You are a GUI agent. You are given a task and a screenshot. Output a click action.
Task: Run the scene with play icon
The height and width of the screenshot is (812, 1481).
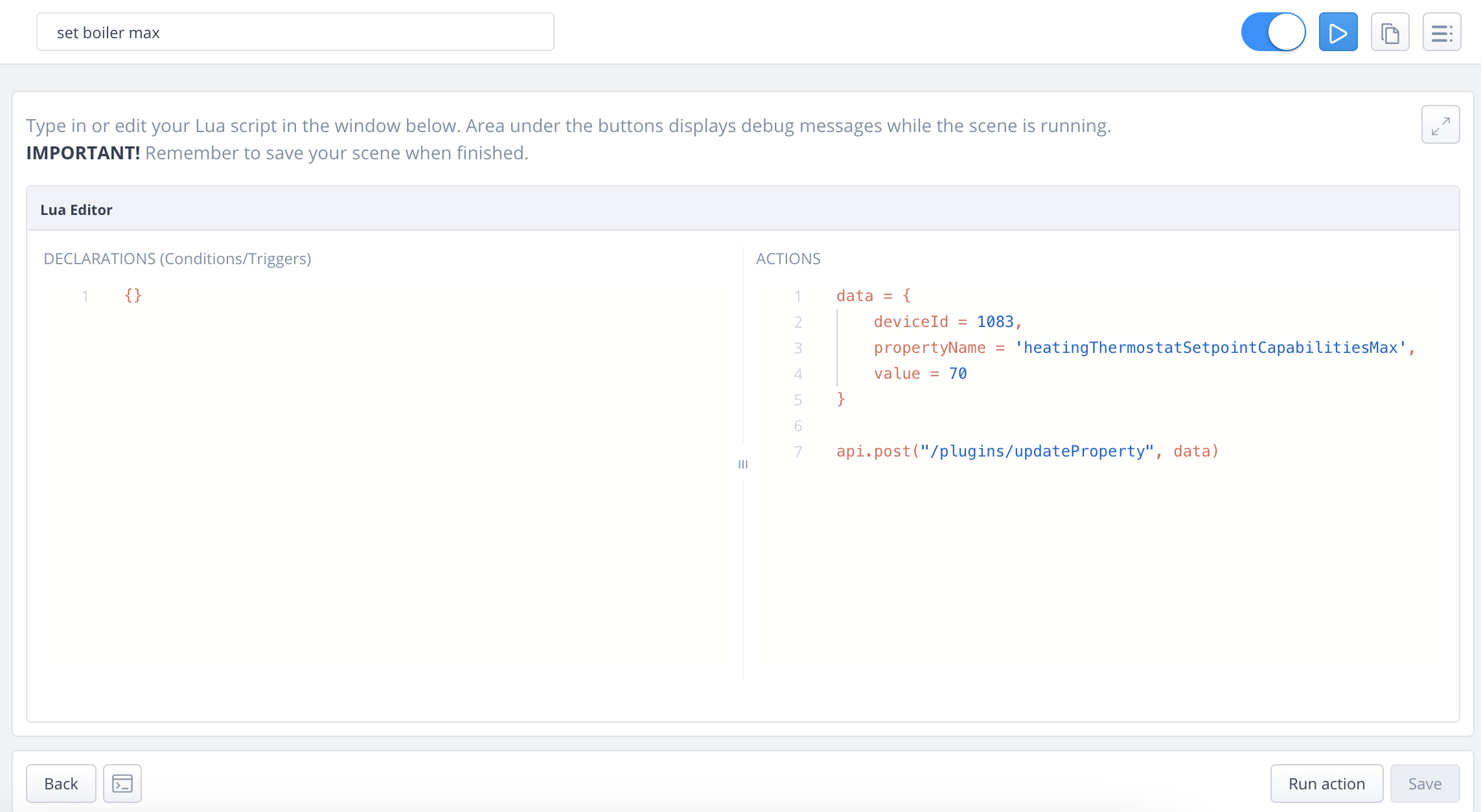click(1338, 32)
